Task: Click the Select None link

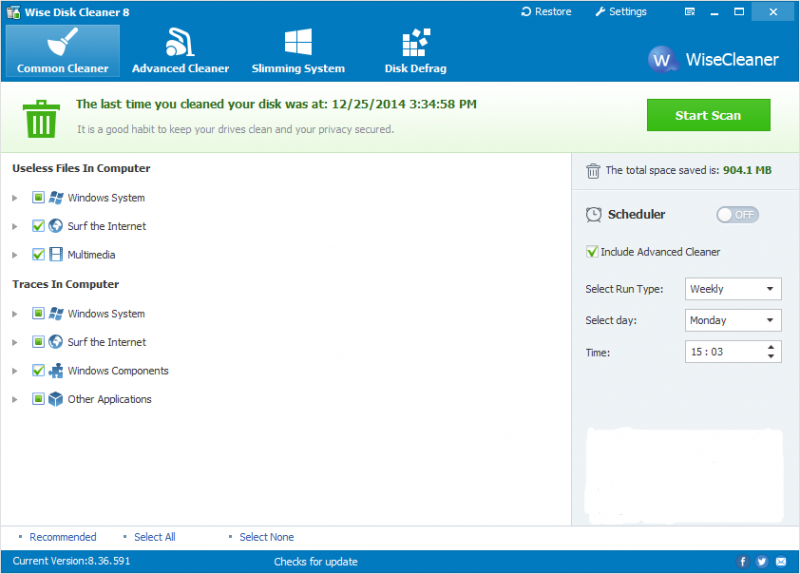Action: (266, 537)
